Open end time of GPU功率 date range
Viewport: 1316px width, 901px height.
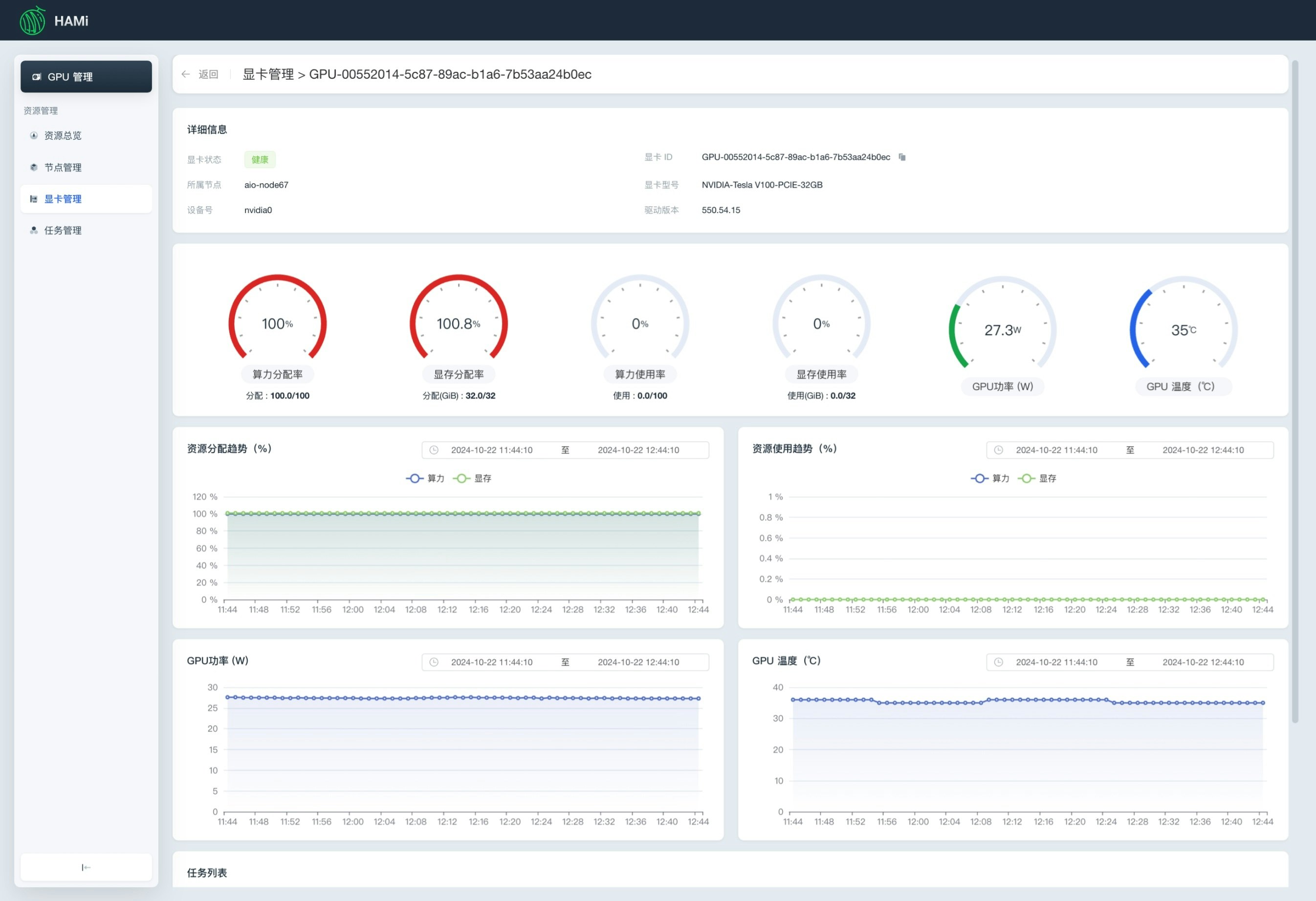point(638,662)
